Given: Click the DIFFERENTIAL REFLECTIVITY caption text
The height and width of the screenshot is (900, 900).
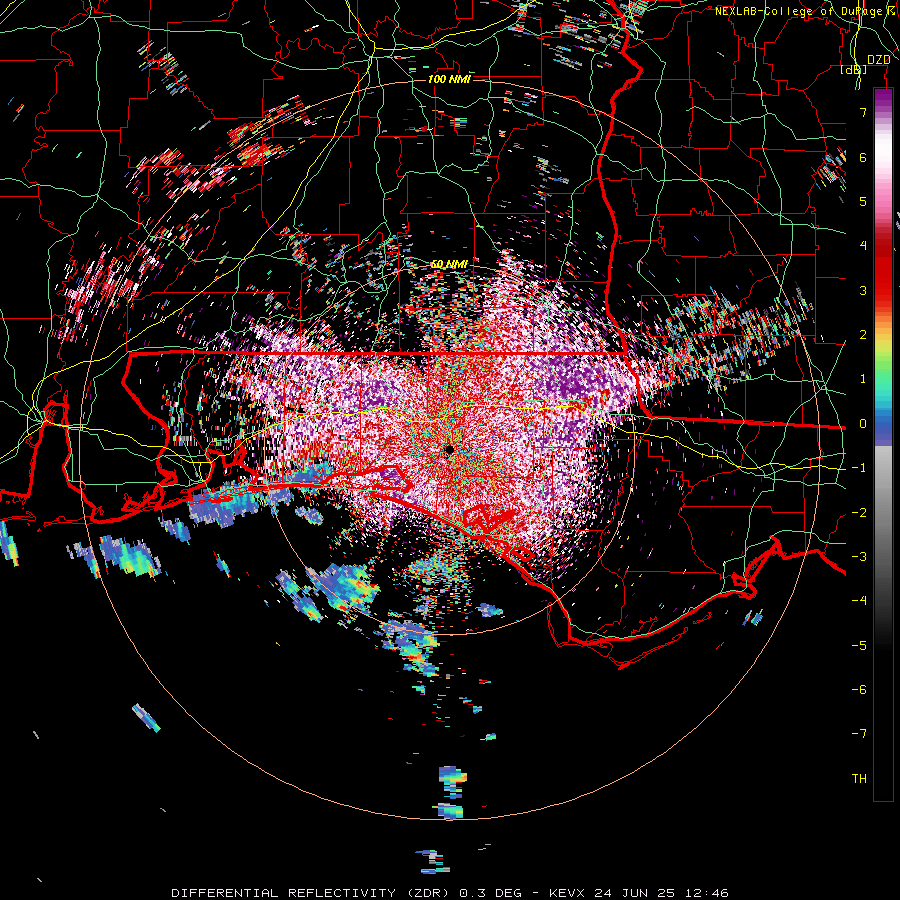Looking at the screenshot, I should tap(284, 893).
